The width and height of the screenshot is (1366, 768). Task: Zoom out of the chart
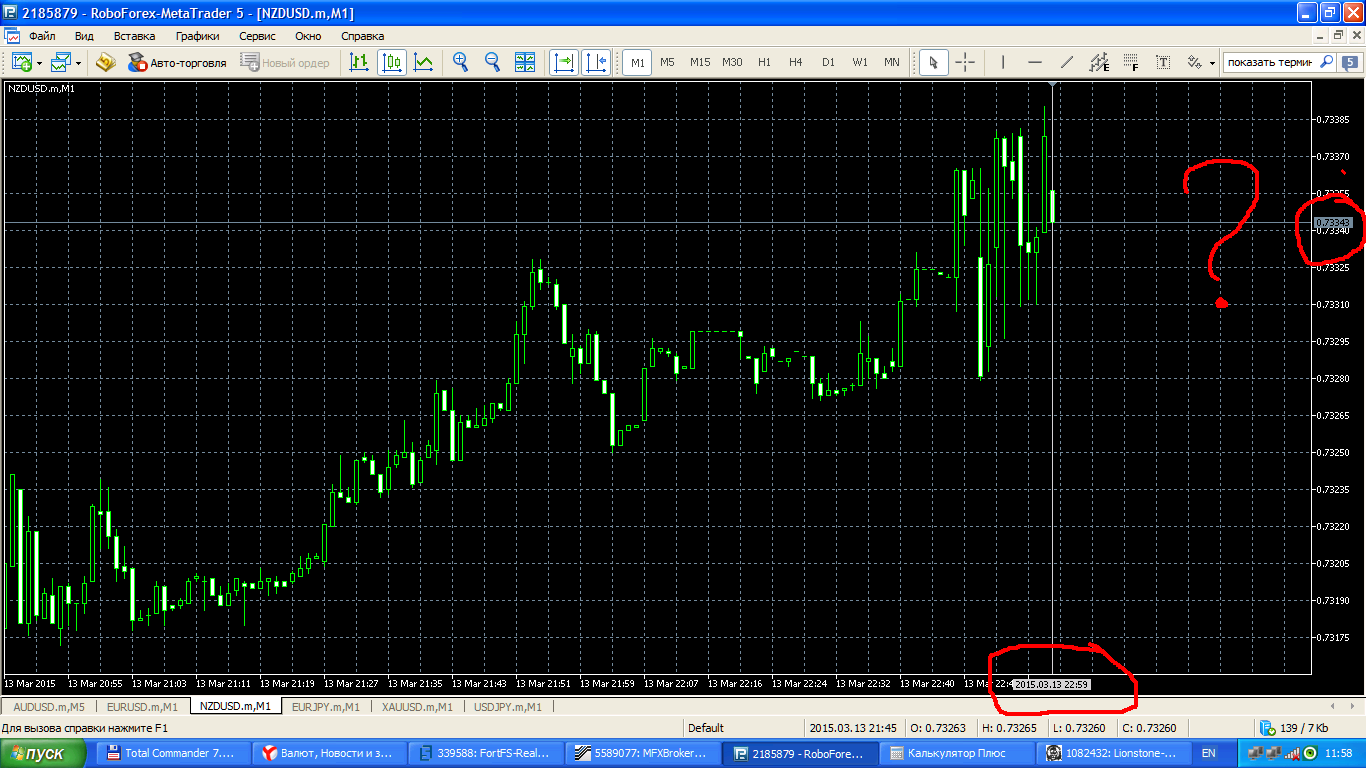(x=492, y=62)
